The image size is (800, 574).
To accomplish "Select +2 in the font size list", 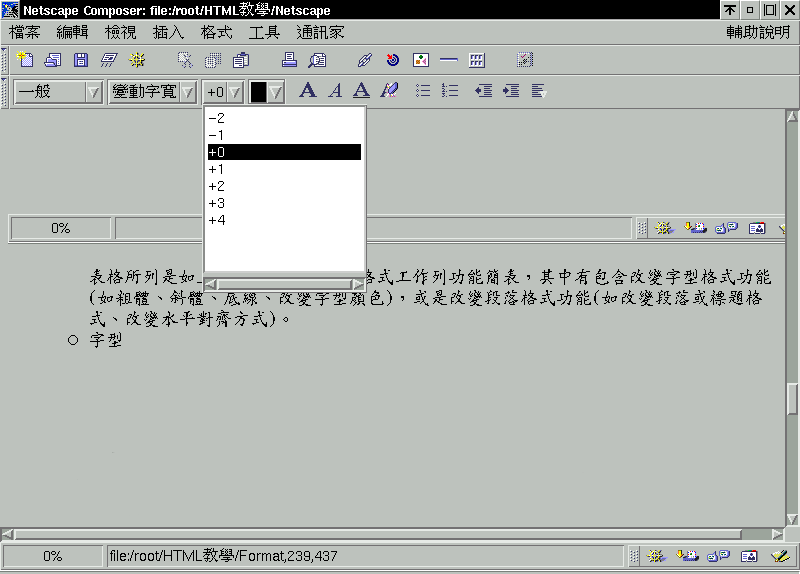I will 284,186.
